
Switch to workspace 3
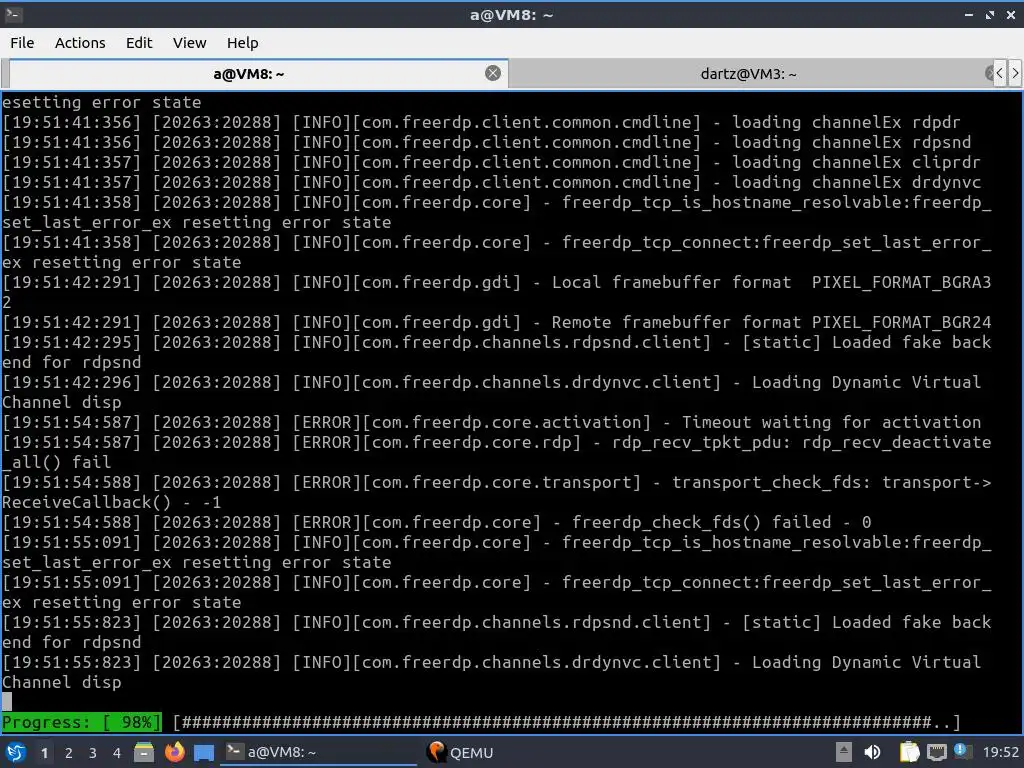click(x=93, y=753)
